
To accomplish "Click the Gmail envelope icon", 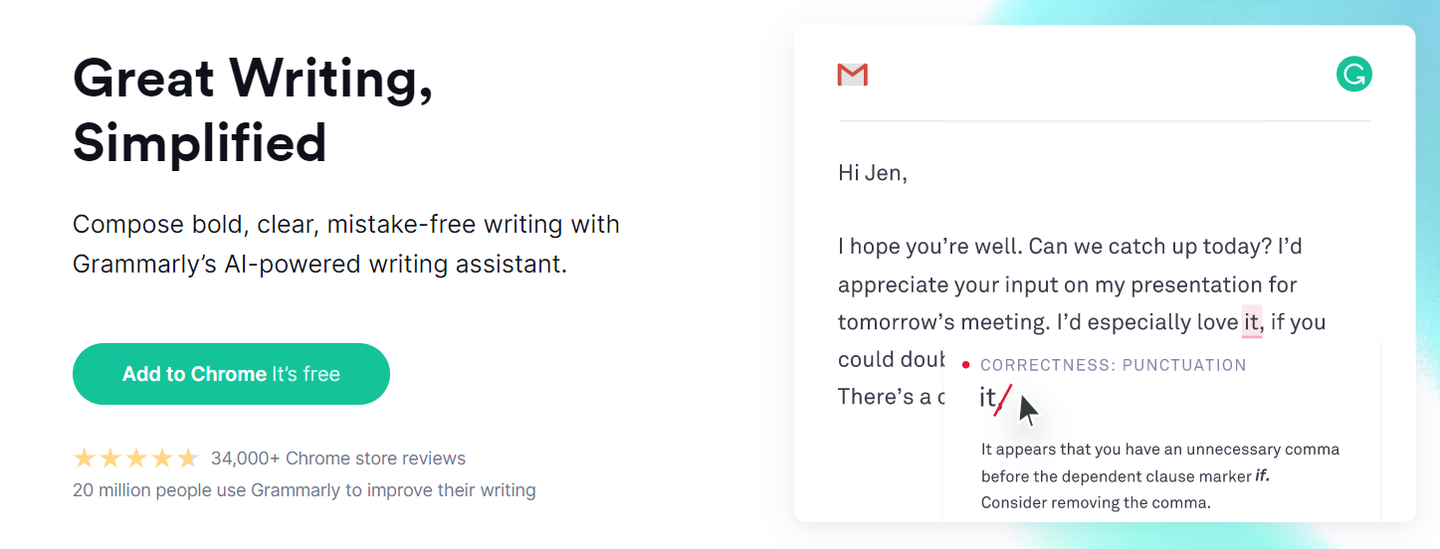I will (x=852, y=75).
